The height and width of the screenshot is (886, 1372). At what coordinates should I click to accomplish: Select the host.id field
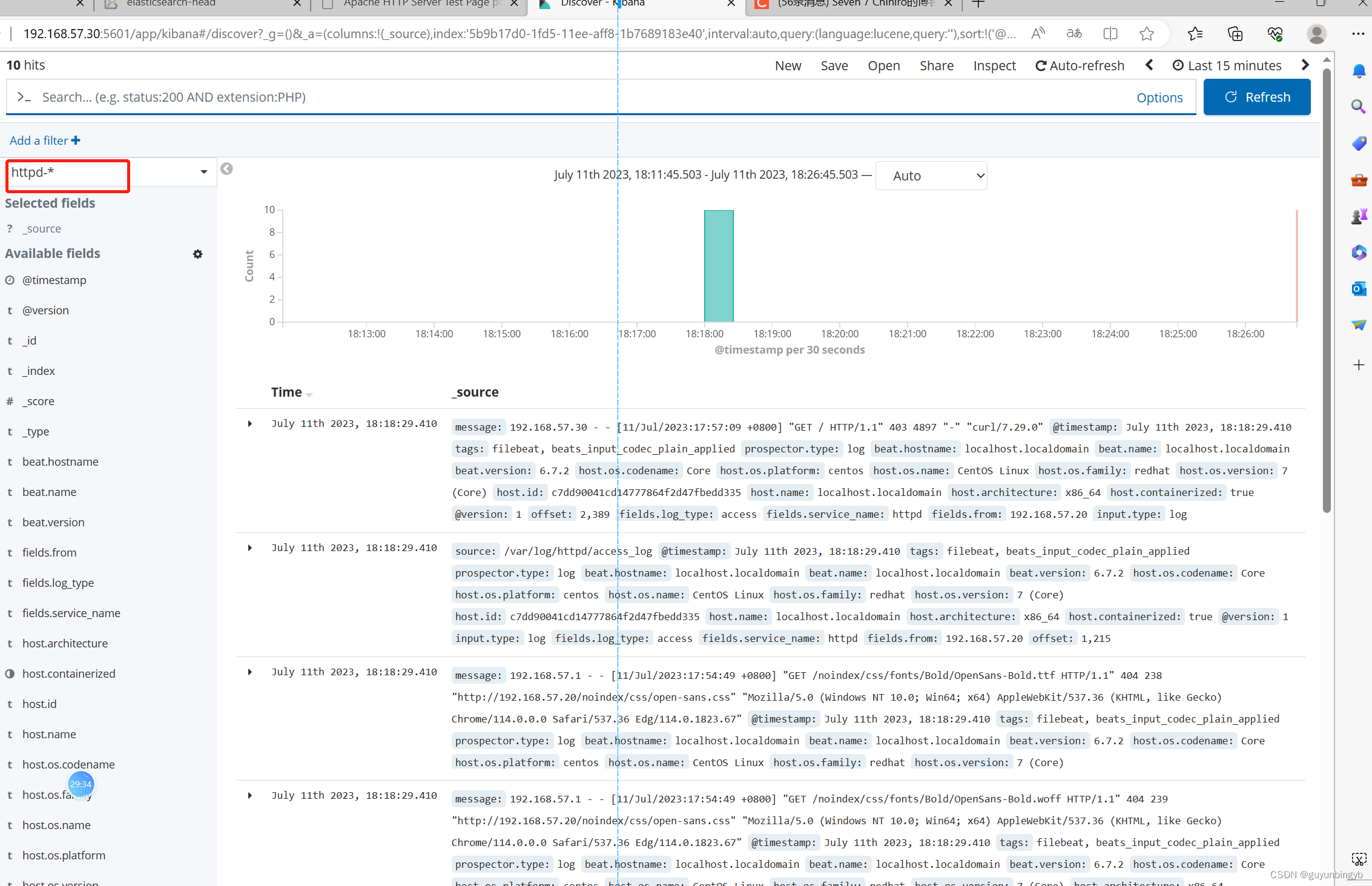[39, 704]
